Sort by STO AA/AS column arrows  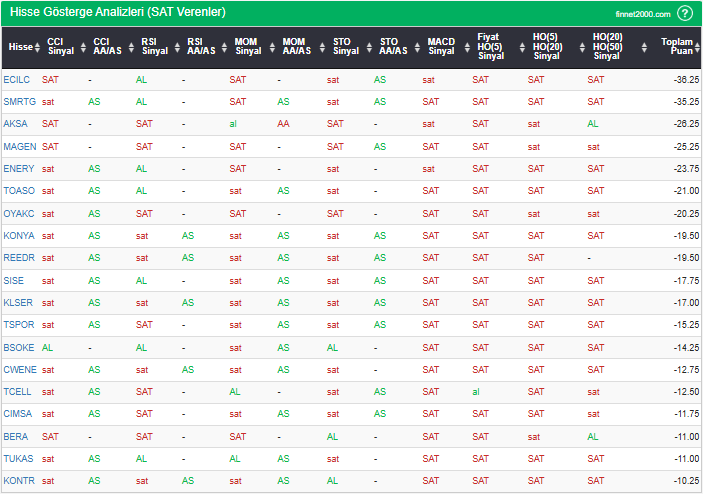(417, 47)
